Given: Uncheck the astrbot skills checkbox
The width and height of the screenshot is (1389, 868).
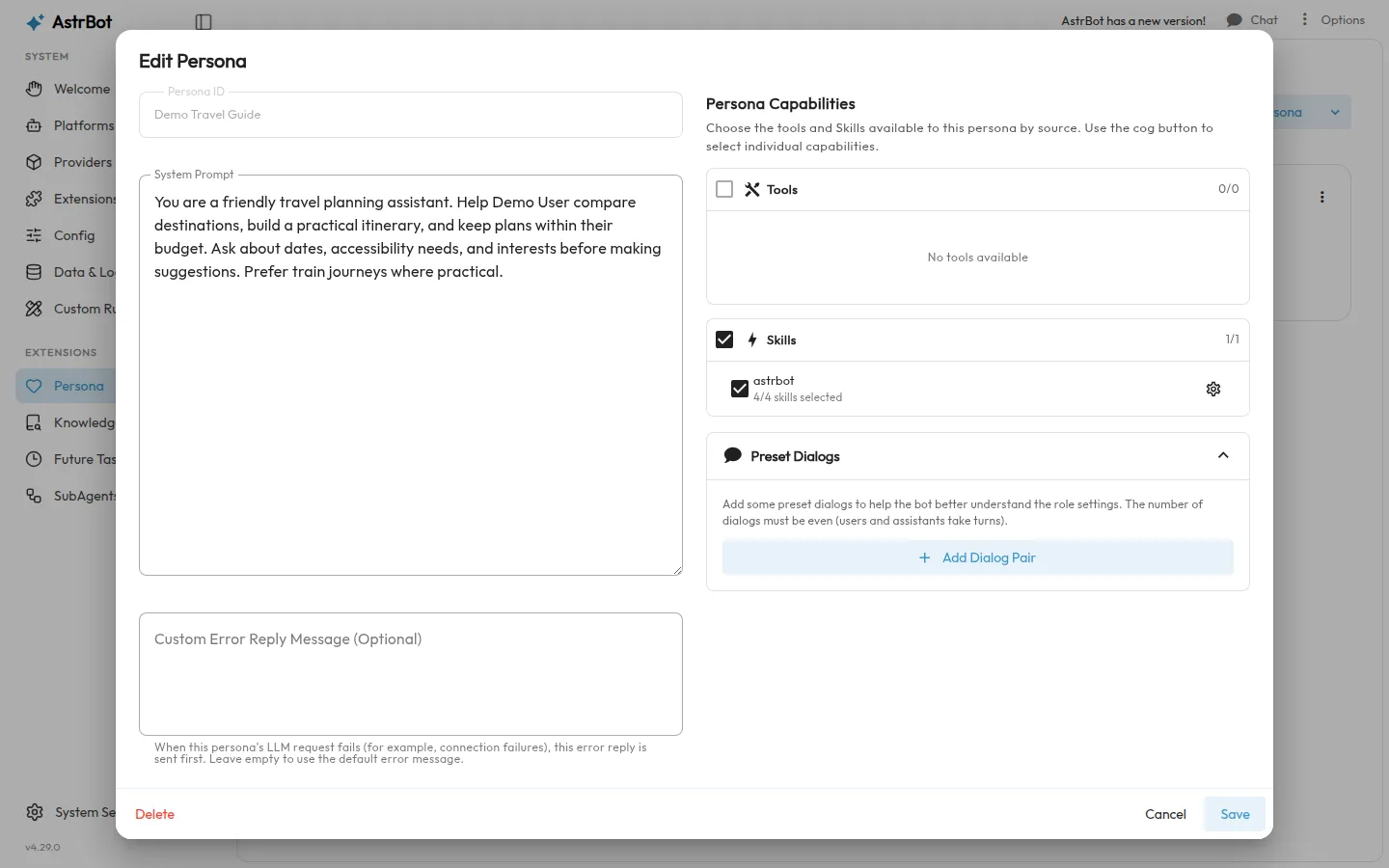Looking at the screenshot, I should click(x=740, y=389).
